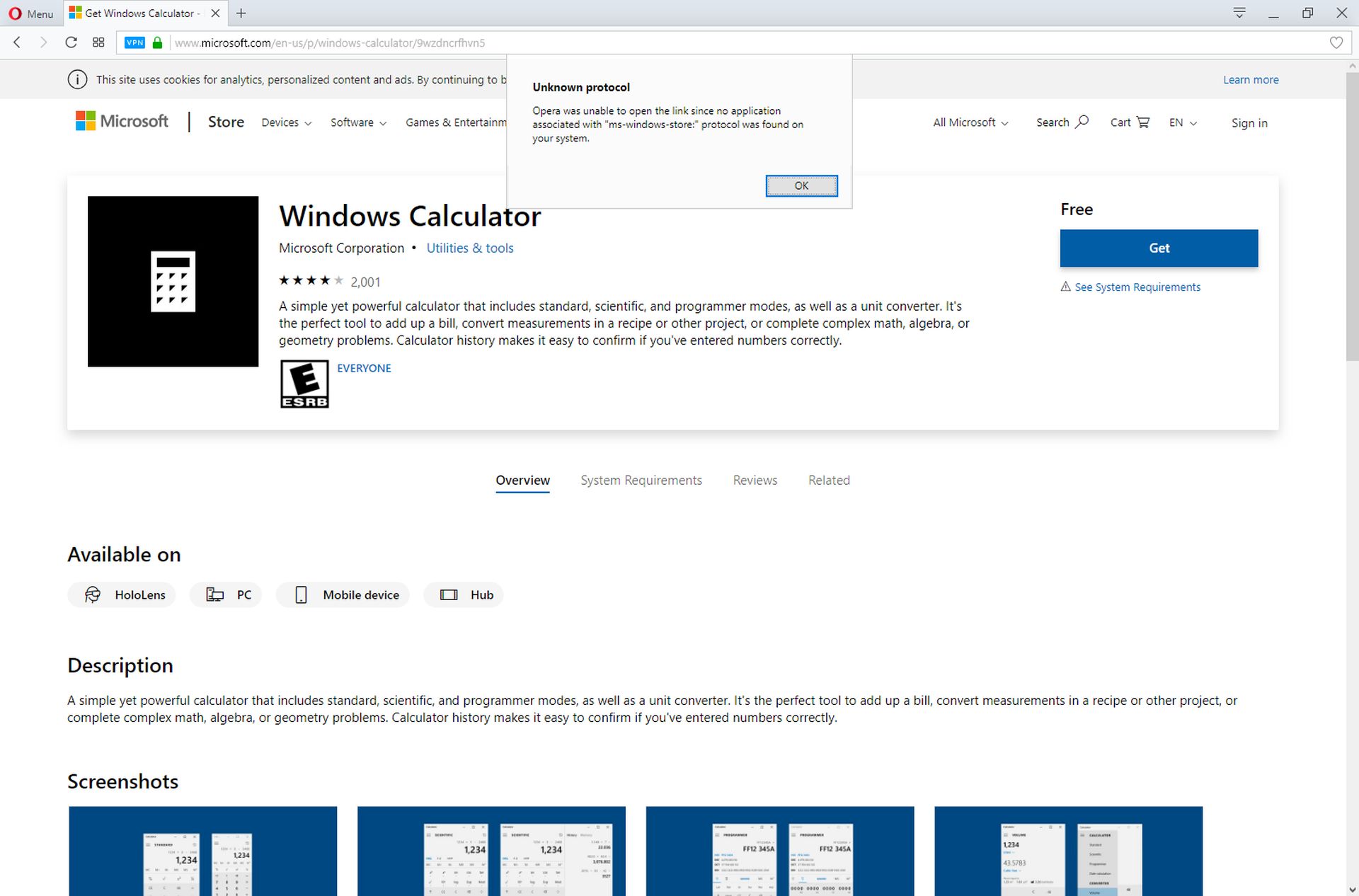The image size is (1359, 896).
Task: Open the Opera Menu button
Action: click(x=31, y=13)
